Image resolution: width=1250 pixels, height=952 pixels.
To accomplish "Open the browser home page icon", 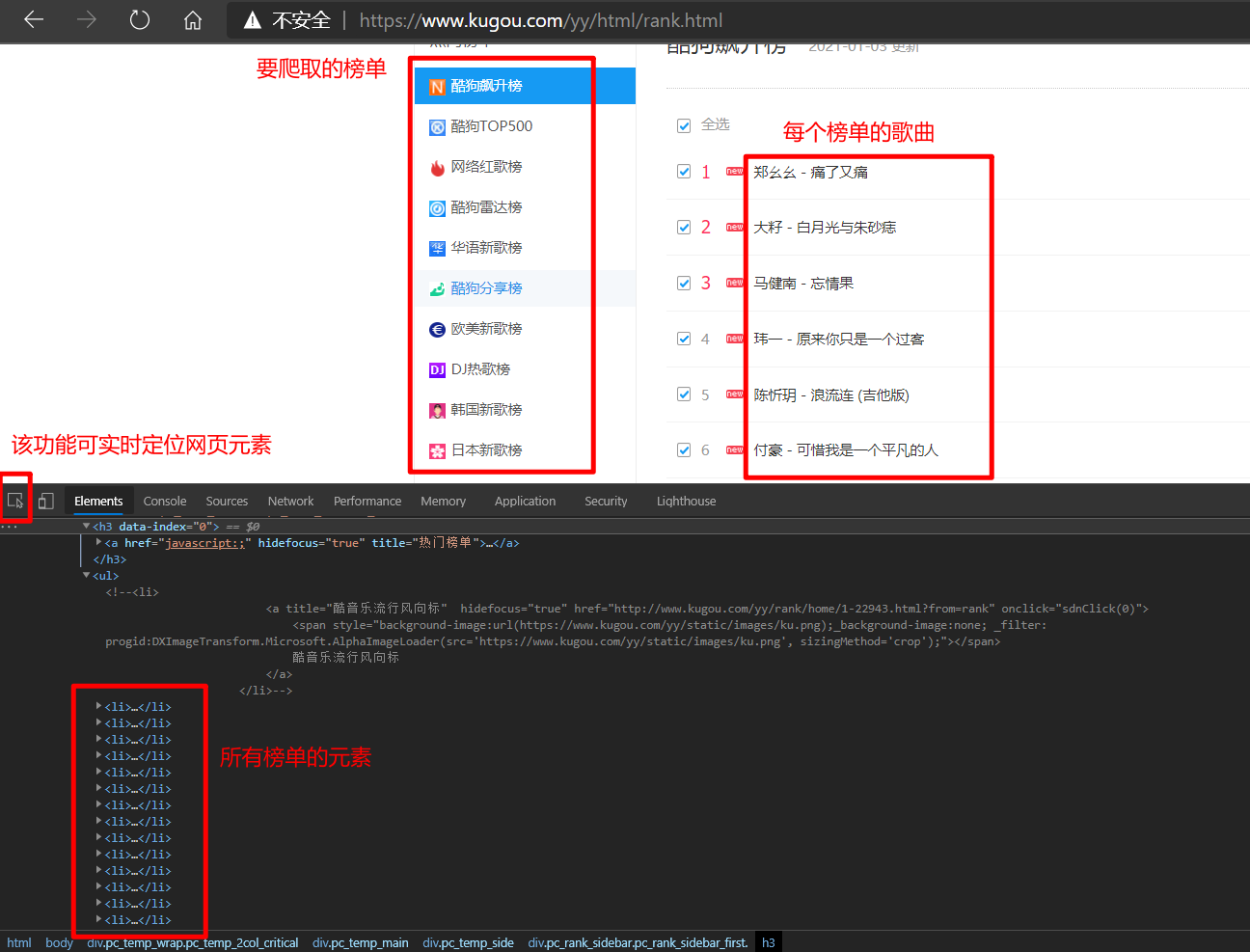I will [193, 20].
